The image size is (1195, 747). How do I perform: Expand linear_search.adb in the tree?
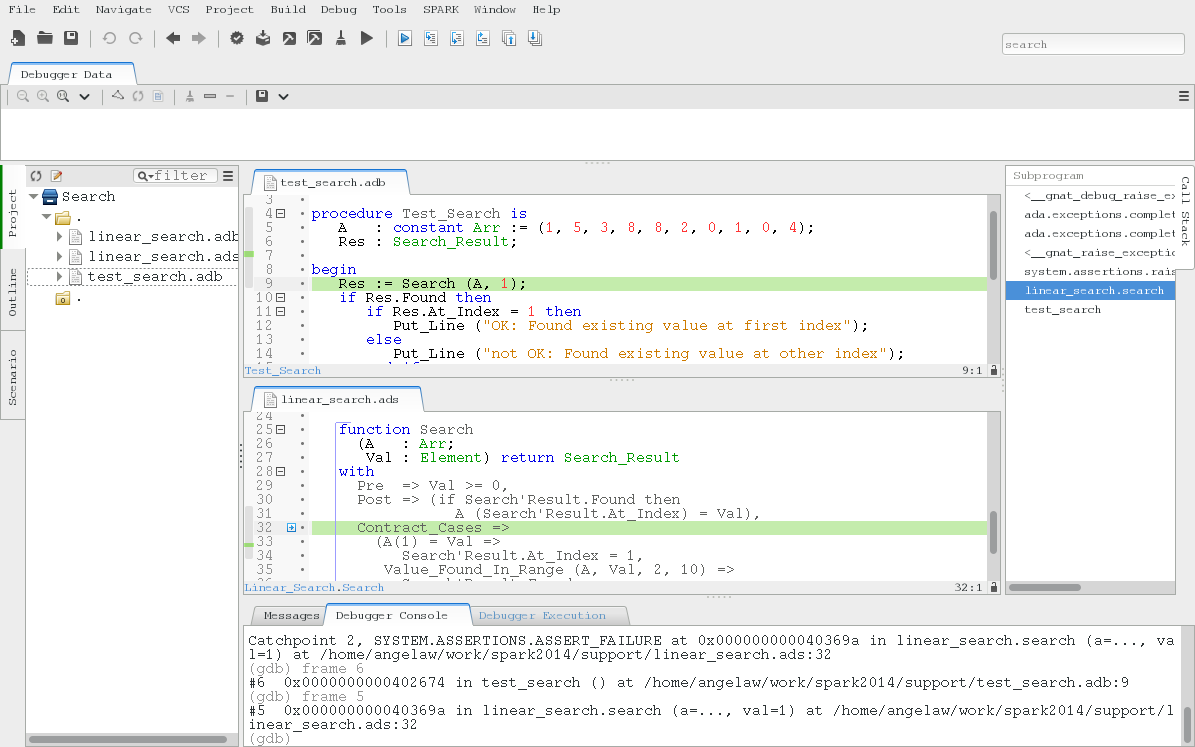pyautogui.click(x=59, y=236)
